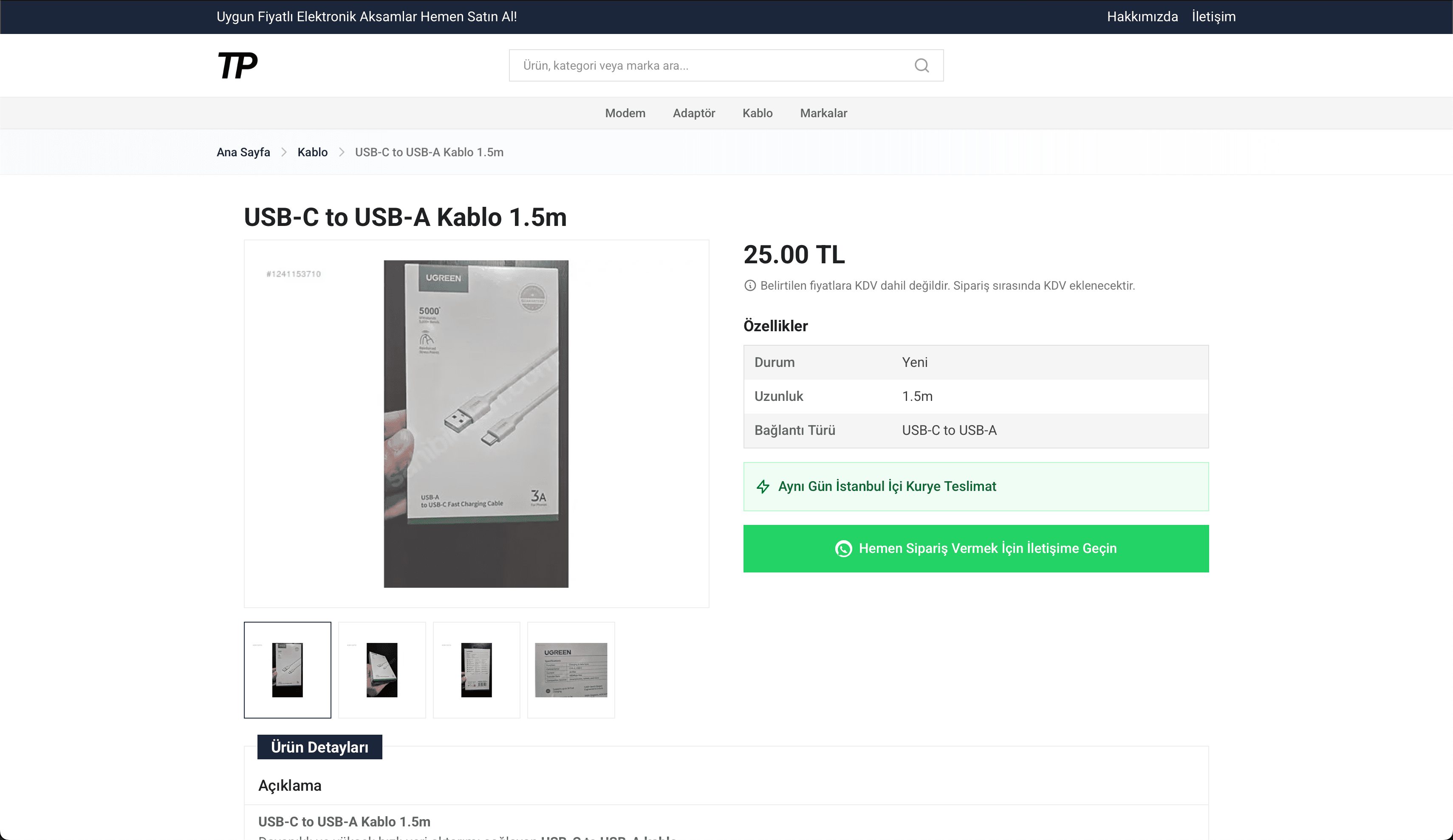Viewport: 1453px width, 840px height.
Task: Focus the product search input field
Action: pos(715,65)
